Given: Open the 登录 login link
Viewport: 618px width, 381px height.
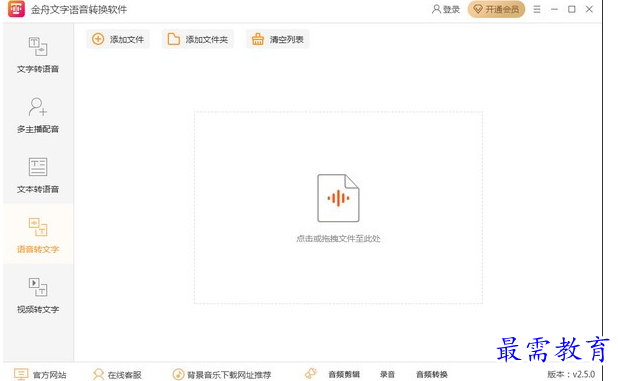Looking at the screenshot, I should [446, 9].
